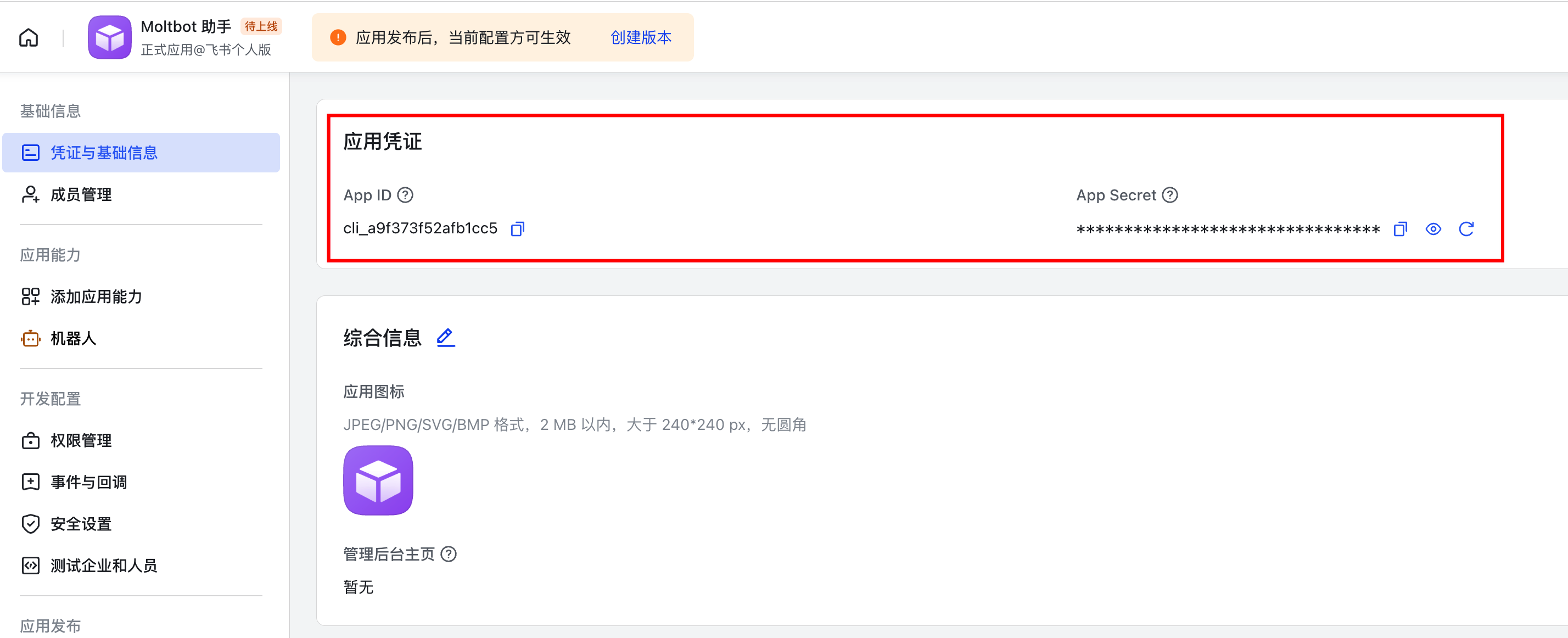Open the App Secret help tooltip
The image size is (1568, 638).
tap(1170, 195)
